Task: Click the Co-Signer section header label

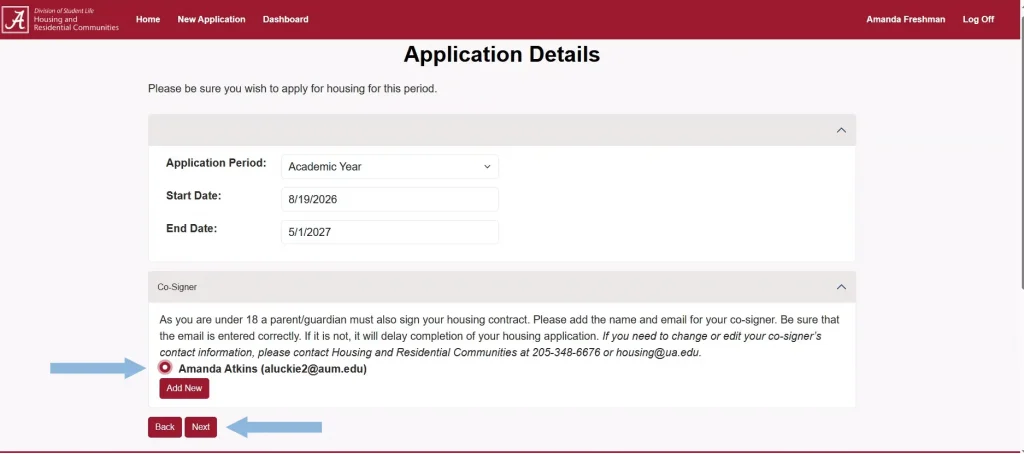Action: [177, 287]
